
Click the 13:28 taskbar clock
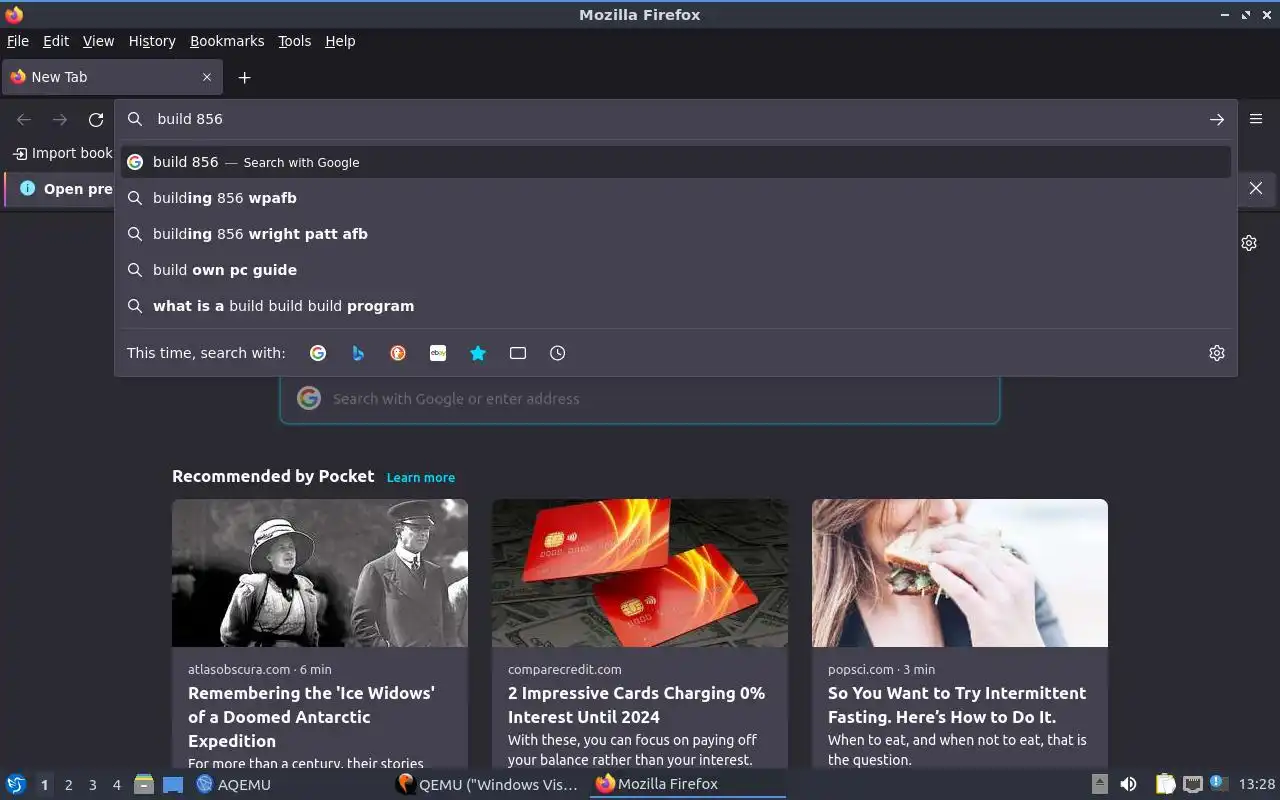[1256, 784]
